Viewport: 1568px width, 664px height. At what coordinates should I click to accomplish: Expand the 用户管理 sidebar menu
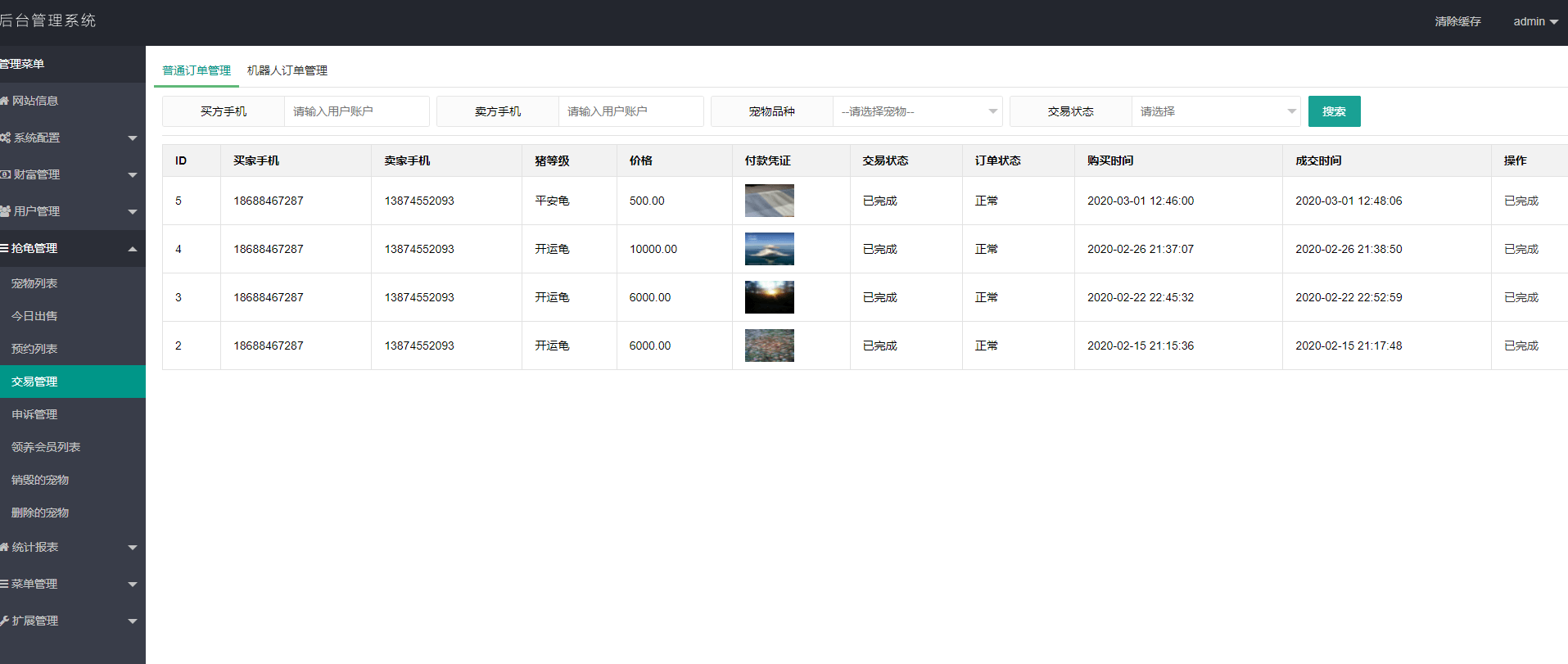coord(70,211)
